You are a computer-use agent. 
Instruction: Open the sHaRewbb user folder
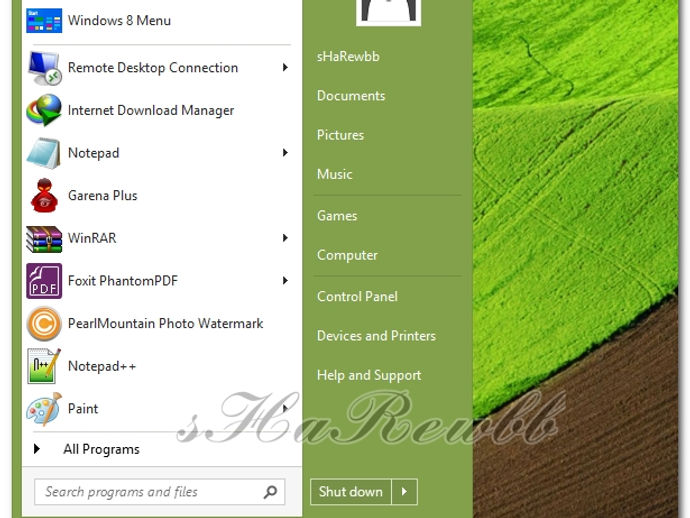click(348, 56)
